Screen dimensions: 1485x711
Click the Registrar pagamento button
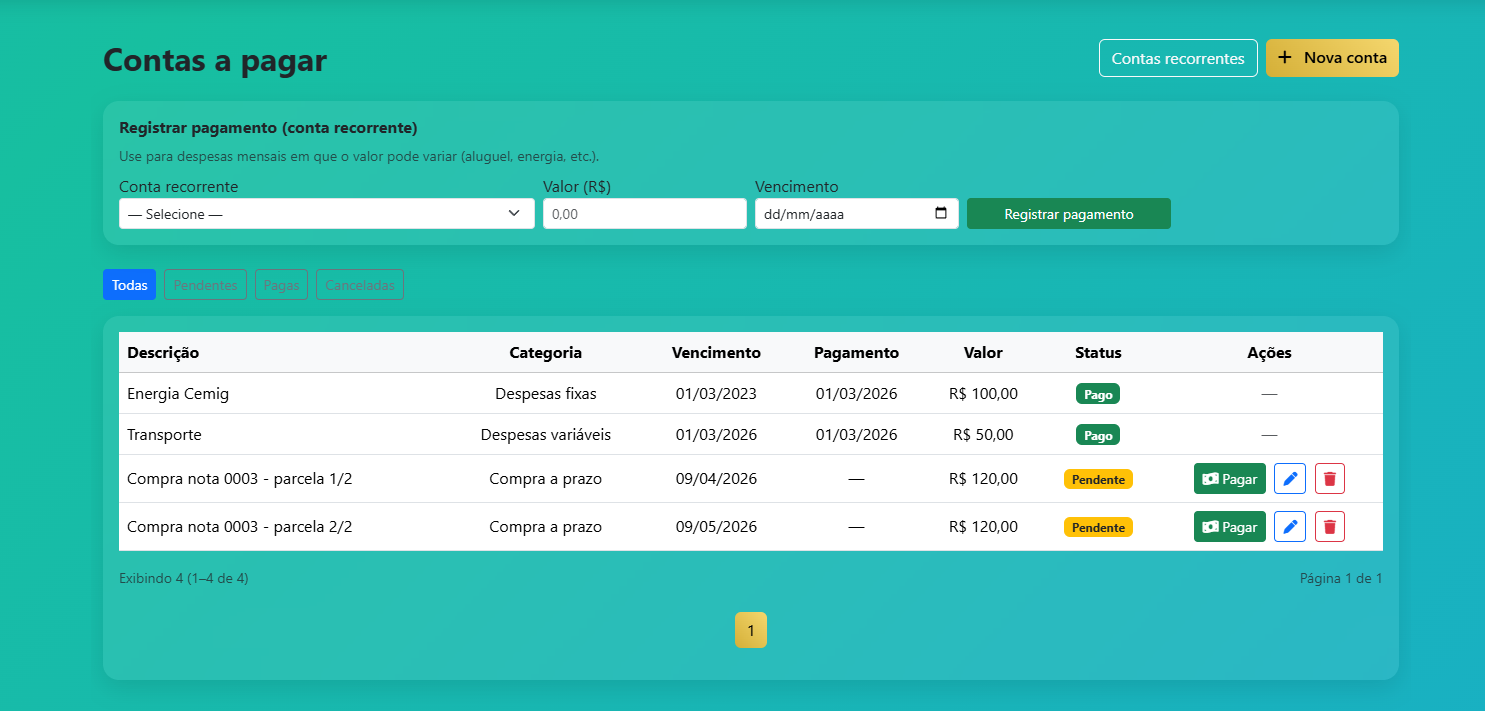(x=1068, y=213)
